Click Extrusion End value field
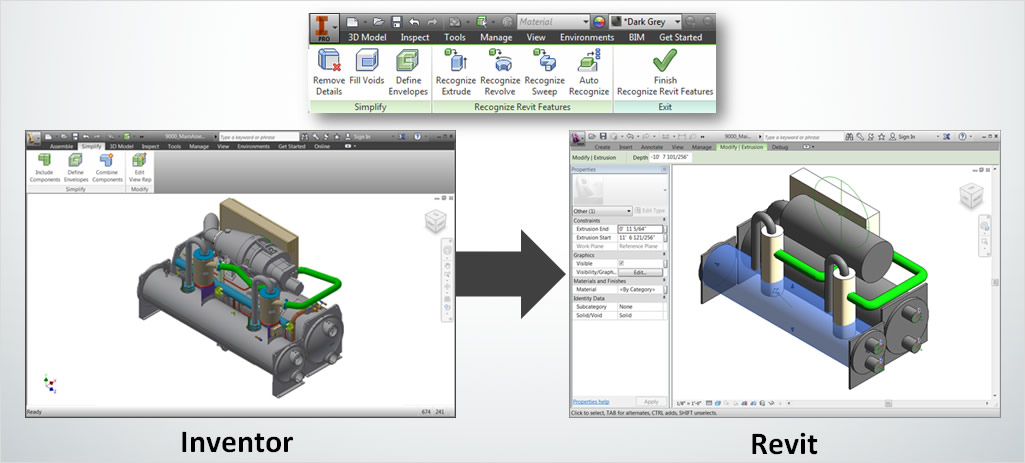 tap(641, 229)
